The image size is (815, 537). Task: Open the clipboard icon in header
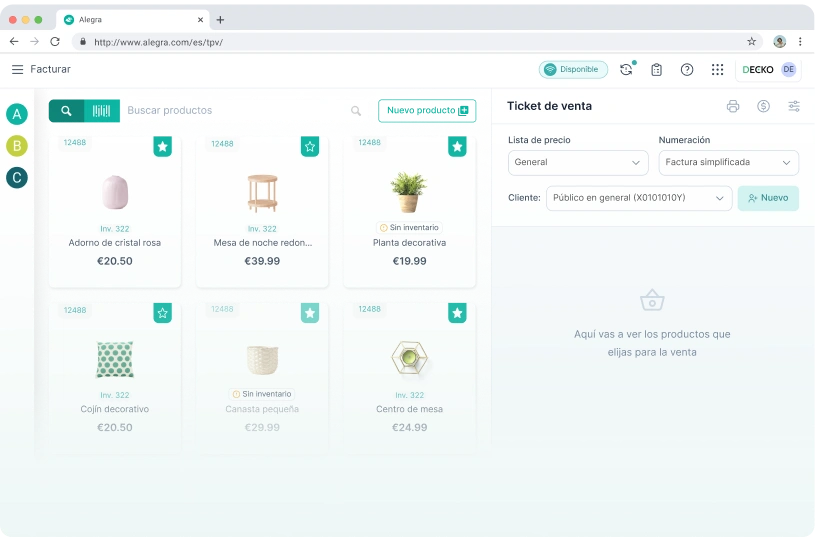pos(657,69)
